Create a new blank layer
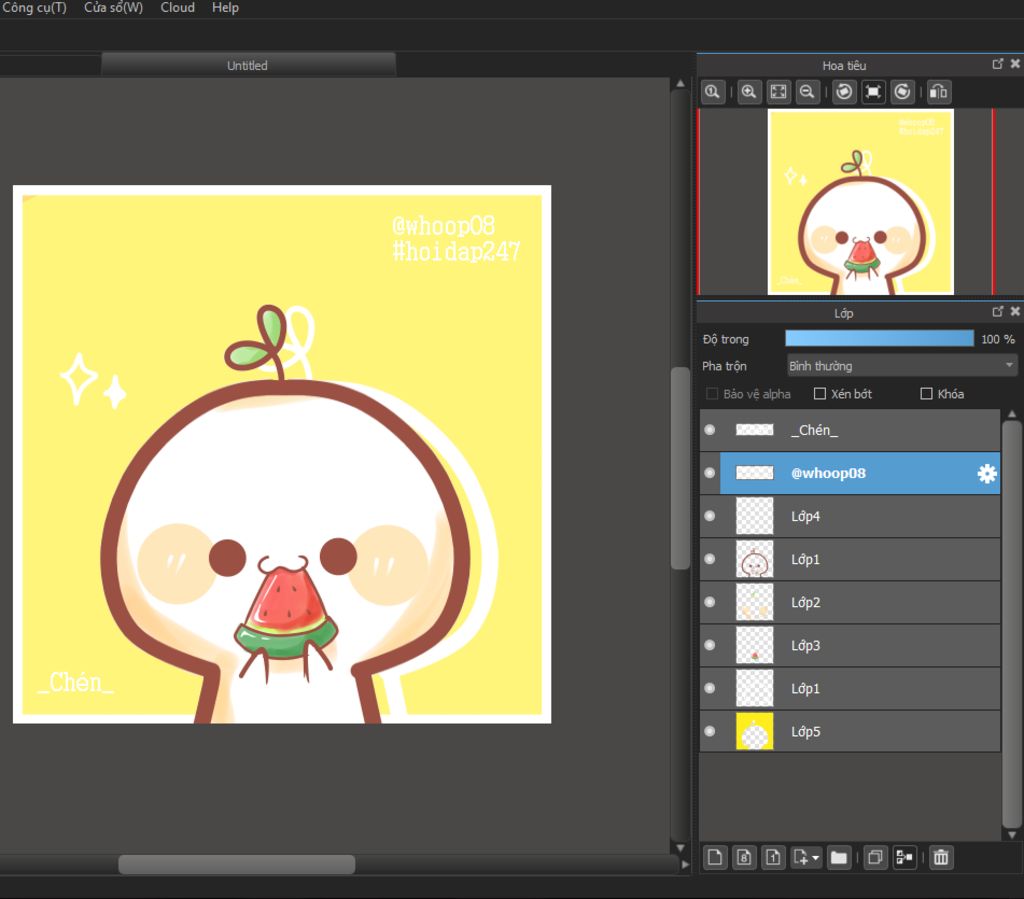This screenshot has width=1024, height=899. pyautogui.click(x=715, y=857)
